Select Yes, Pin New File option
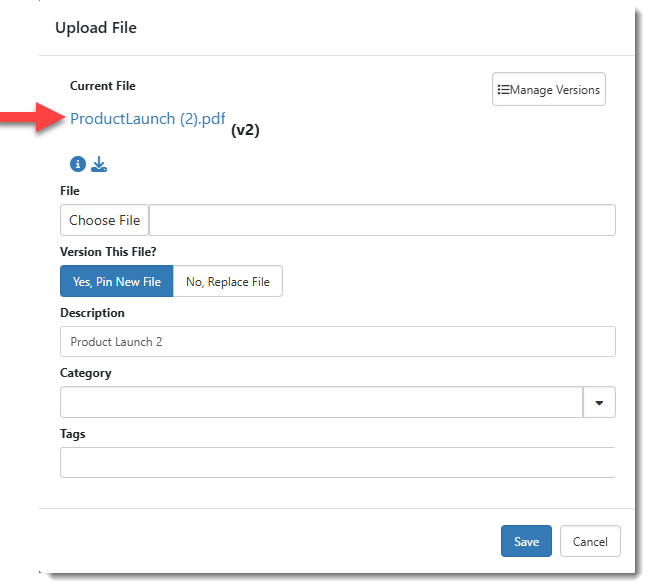The image size is (650, 588). pos(117,282)
